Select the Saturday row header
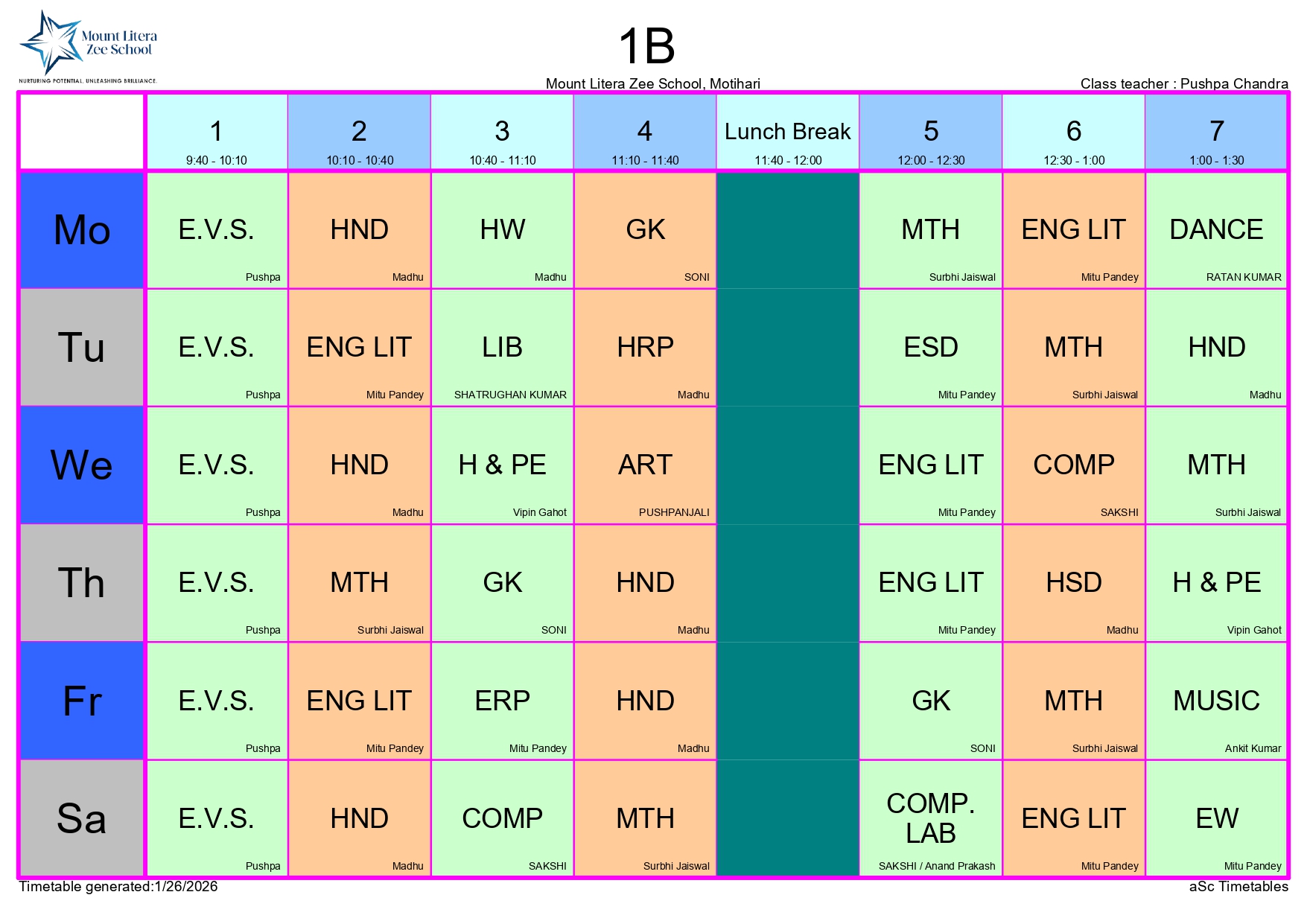 click(x=82, y=818)
